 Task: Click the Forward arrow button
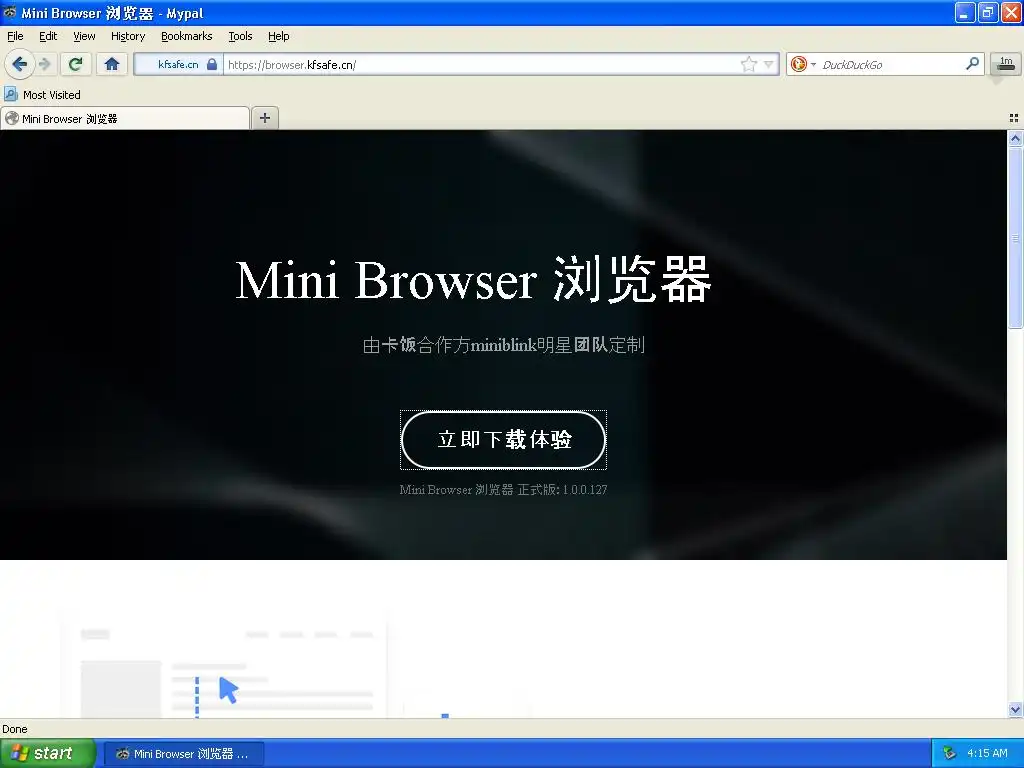pyautogui.click(x=45, y=64)
